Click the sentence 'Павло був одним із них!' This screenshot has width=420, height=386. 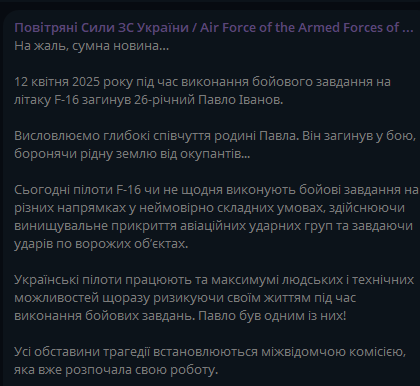click(x=272, y=316)
